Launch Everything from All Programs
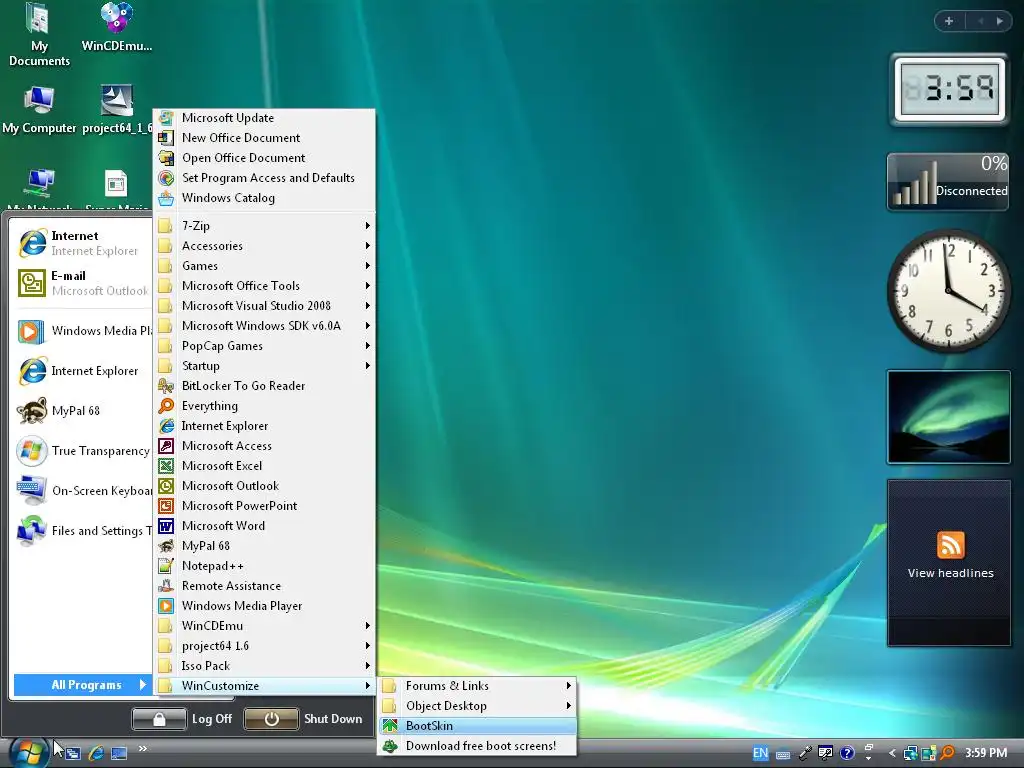 click(265, 406)
